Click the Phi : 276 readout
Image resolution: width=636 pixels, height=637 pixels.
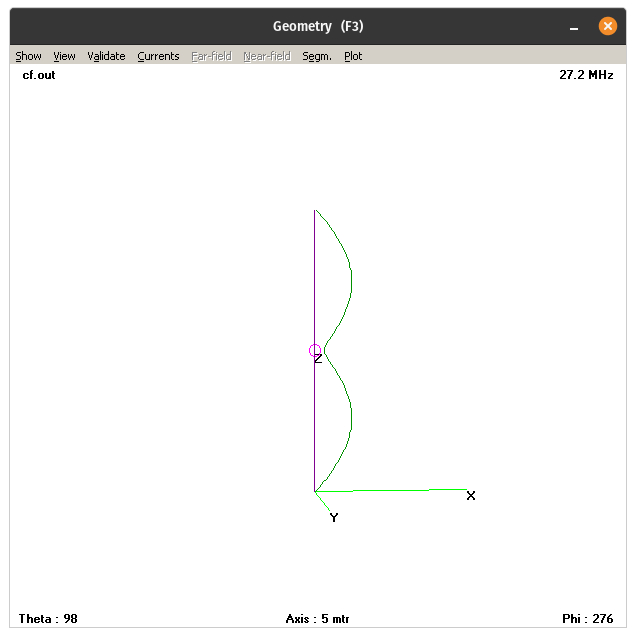pyautogui.click(x=588, y=619)
